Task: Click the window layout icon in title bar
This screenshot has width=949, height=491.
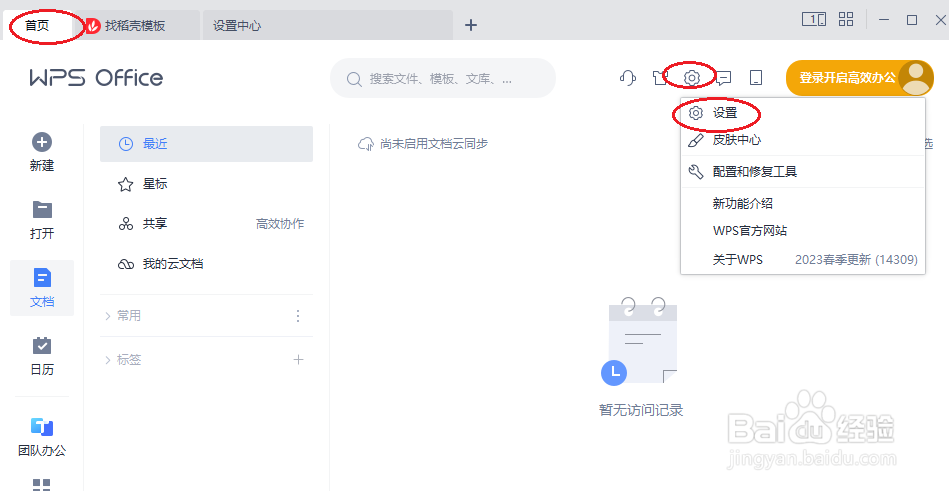Action: coord(814,20)
